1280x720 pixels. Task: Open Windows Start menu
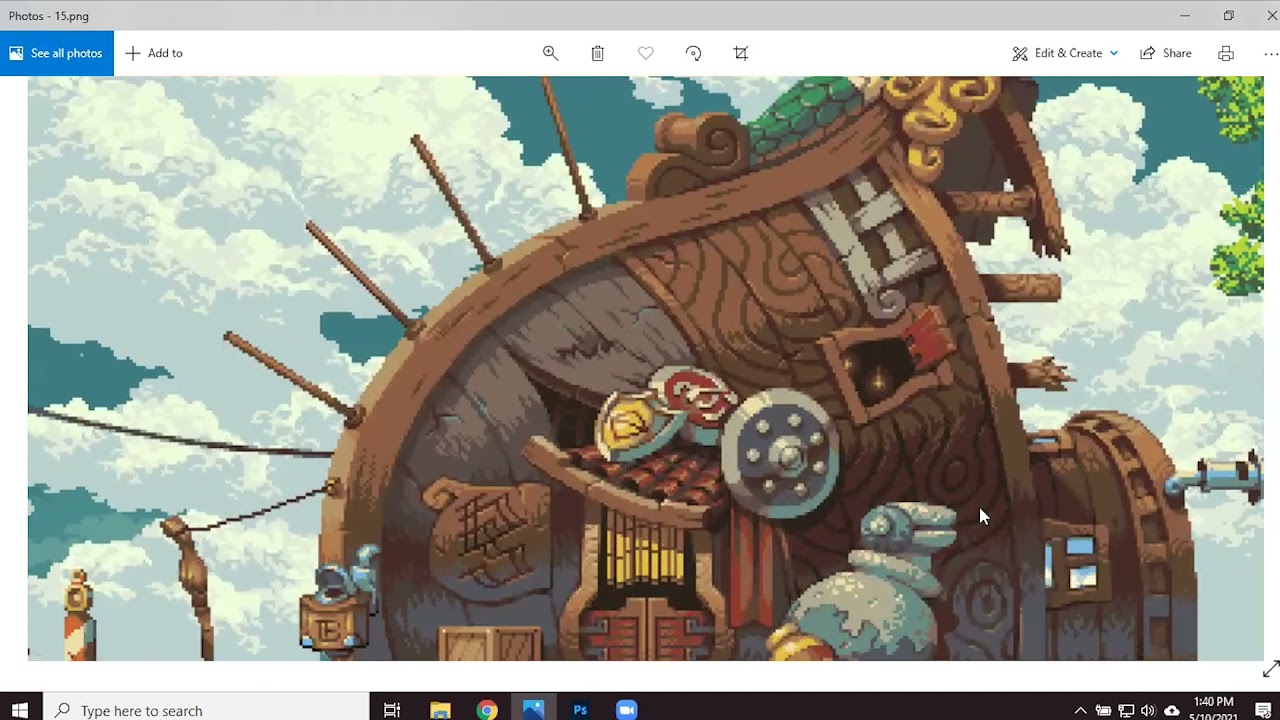tap(20, 710)
